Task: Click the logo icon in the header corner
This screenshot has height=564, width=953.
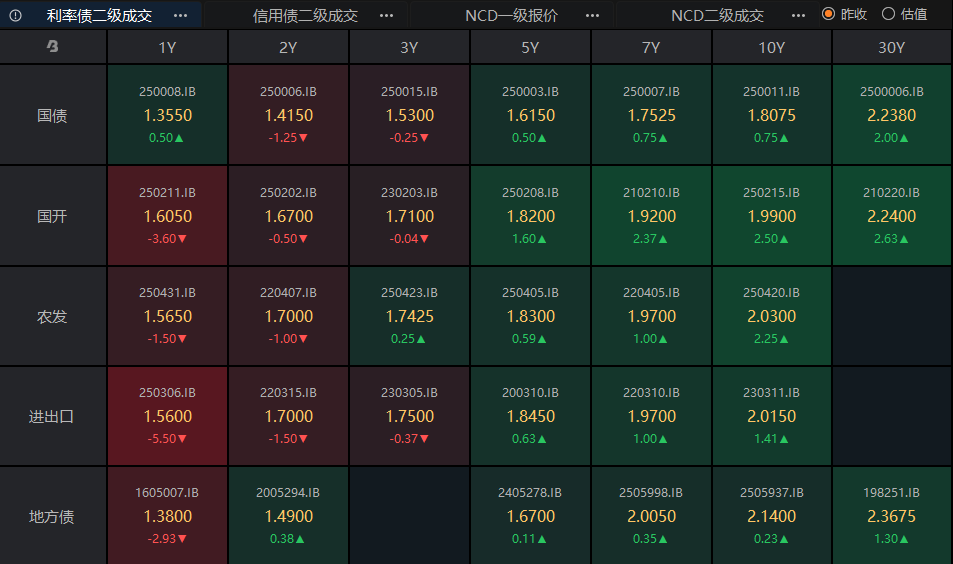Action: (53, 46)
